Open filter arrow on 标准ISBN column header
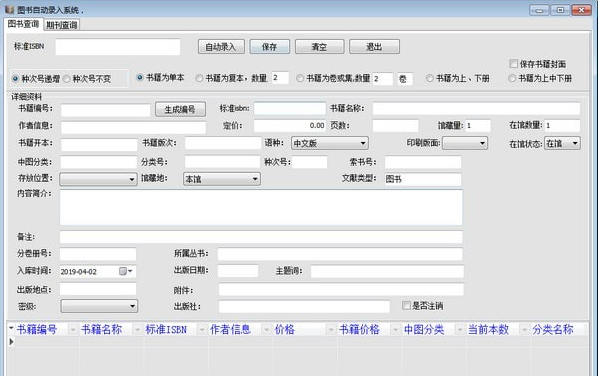Viewport: 600px width, 376px height. (x=202, y=329)
